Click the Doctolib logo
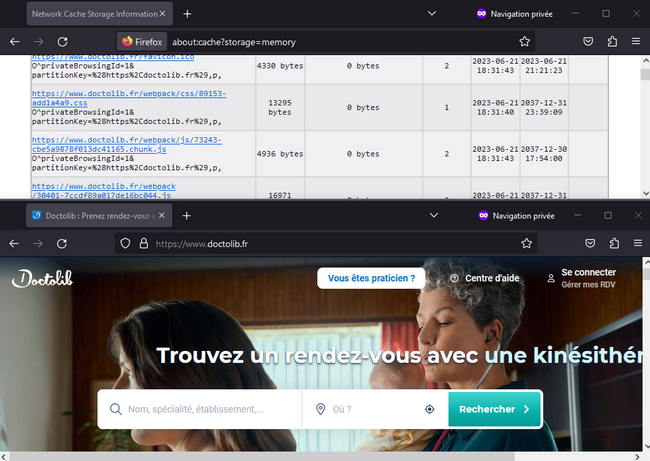Image resolution: width=650 pixels, height=461 pixels. click(42, 278)
